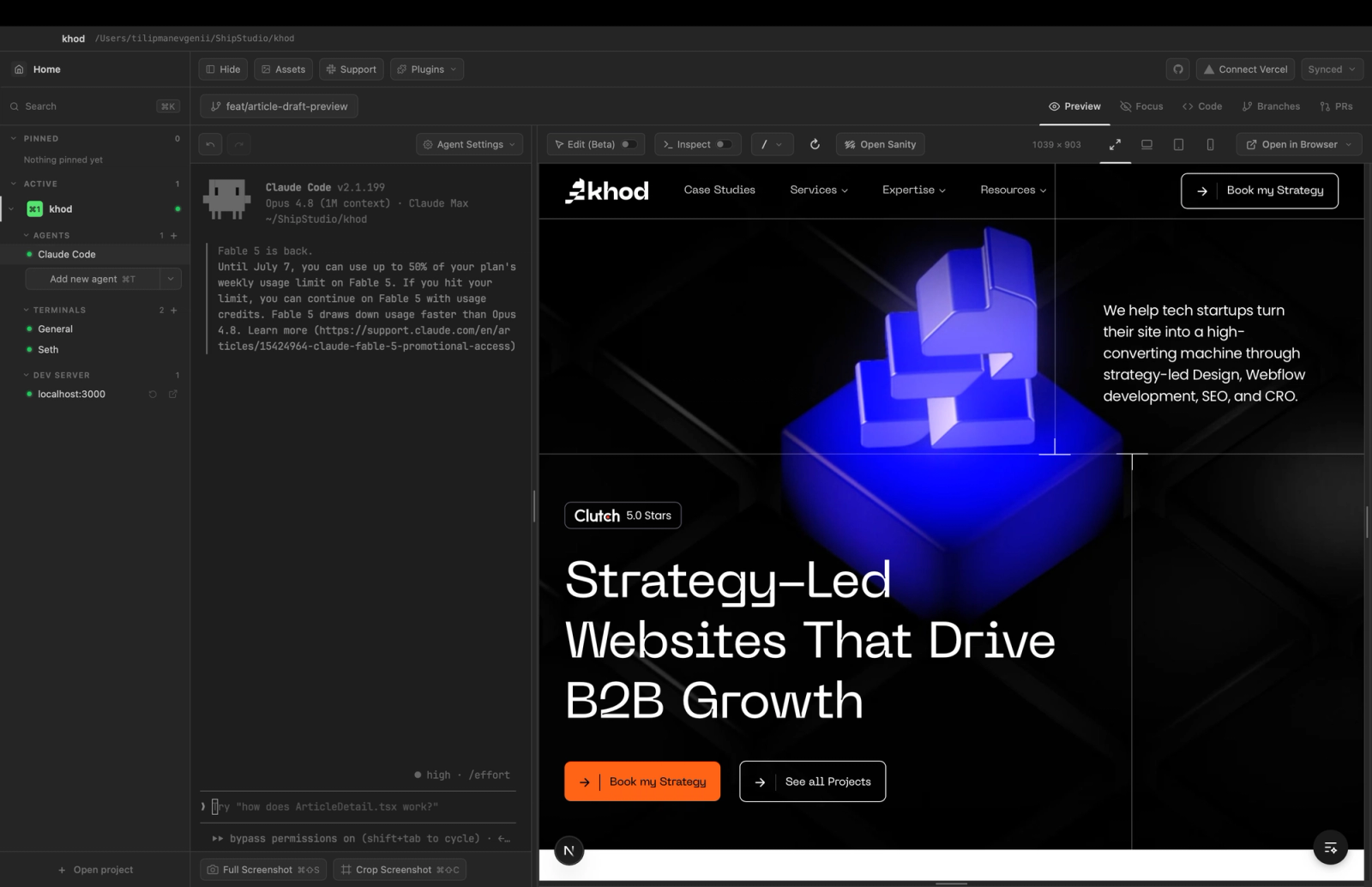Open the Agent Settings dropdown
This screenshot has height=887, width=1372.
click(469, 144)
